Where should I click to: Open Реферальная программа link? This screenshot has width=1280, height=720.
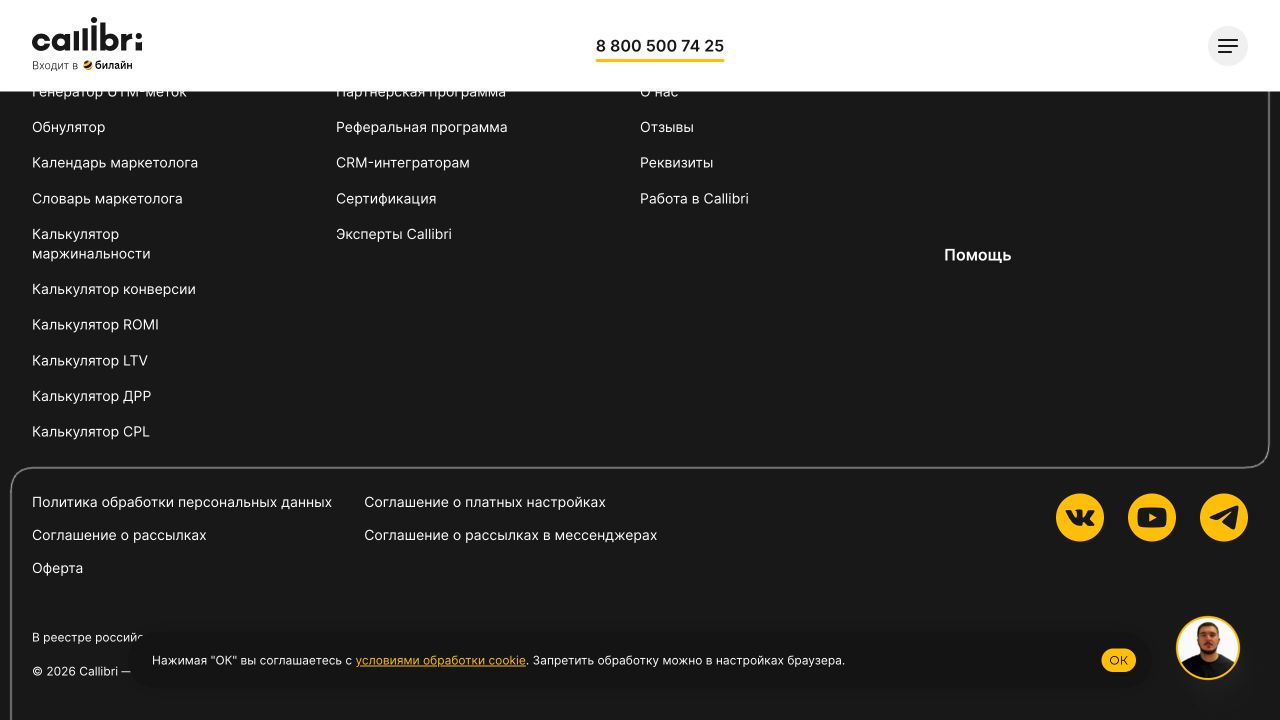click(422, 127)
